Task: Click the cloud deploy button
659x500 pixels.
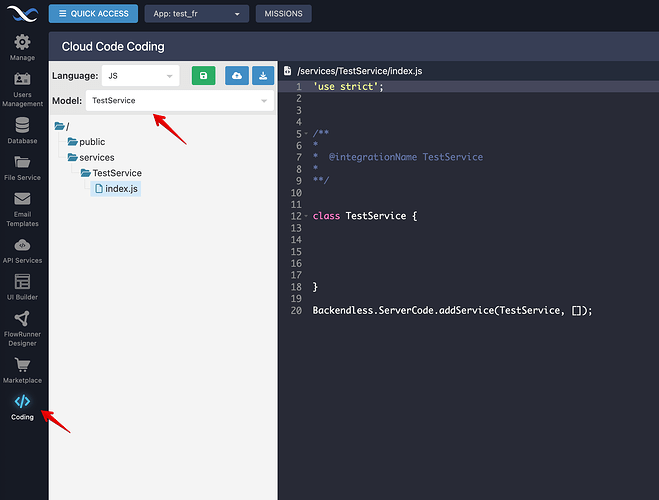Action: click(236, 76)
